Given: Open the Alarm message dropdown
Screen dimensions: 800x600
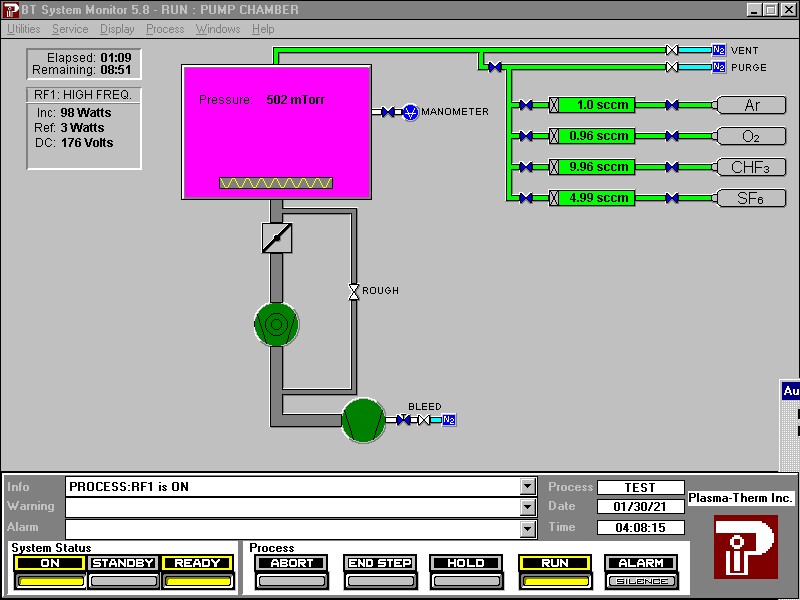Looking at the screenshot, I should [x=527, y=528].
